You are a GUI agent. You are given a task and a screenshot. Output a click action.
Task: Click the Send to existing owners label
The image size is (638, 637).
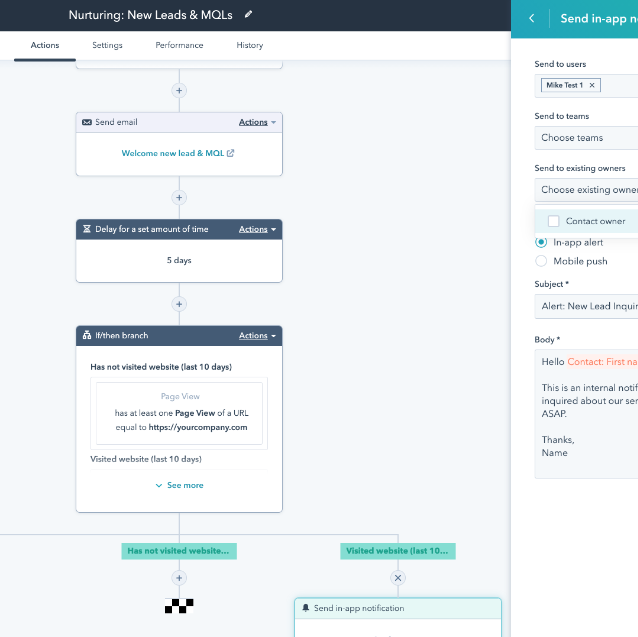[x=580, y=168]
